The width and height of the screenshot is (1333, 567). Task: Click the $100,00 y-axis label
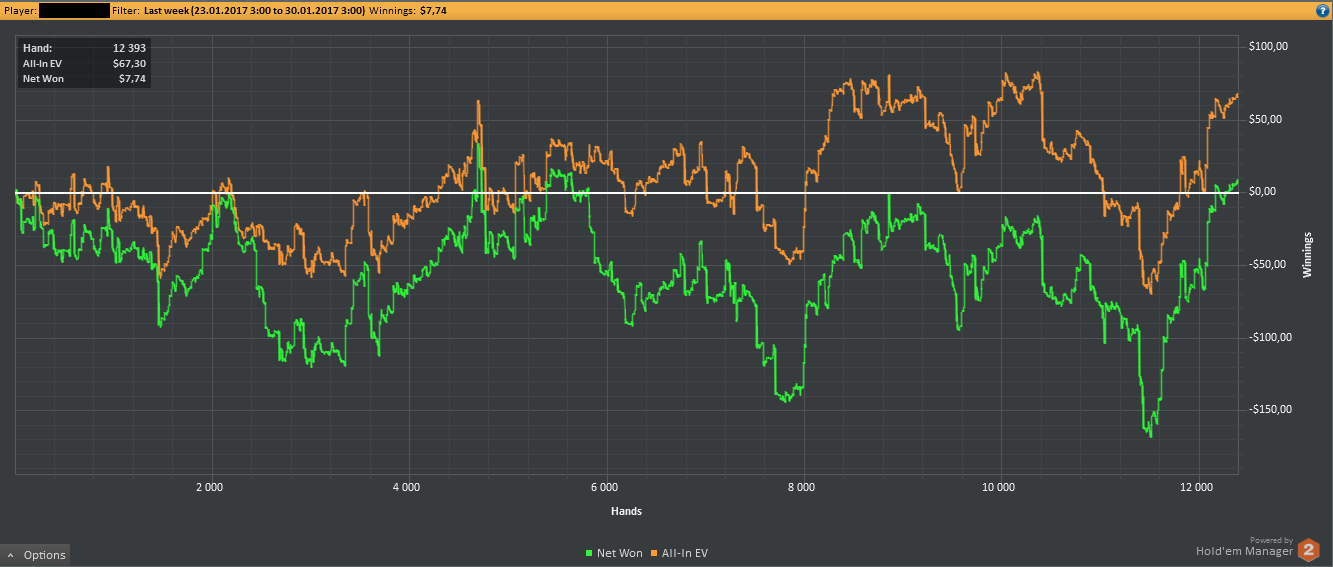(1268, 46)
